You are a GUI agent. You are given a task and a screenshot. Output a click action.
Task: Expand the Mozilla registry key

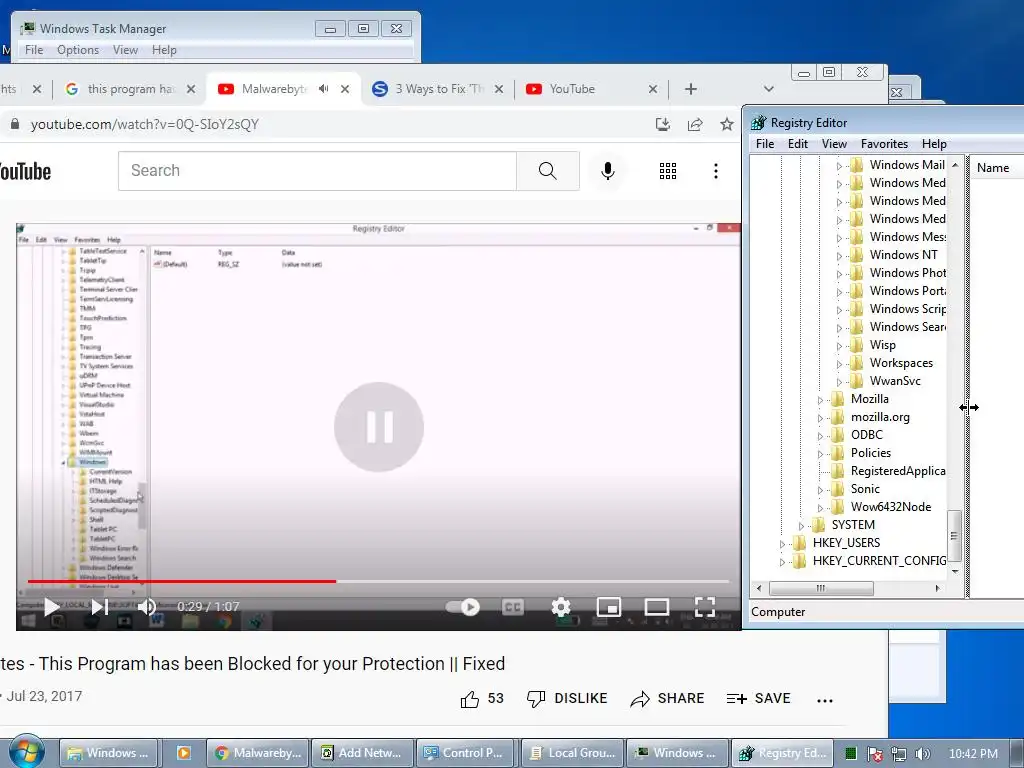(x=820, y=400)
